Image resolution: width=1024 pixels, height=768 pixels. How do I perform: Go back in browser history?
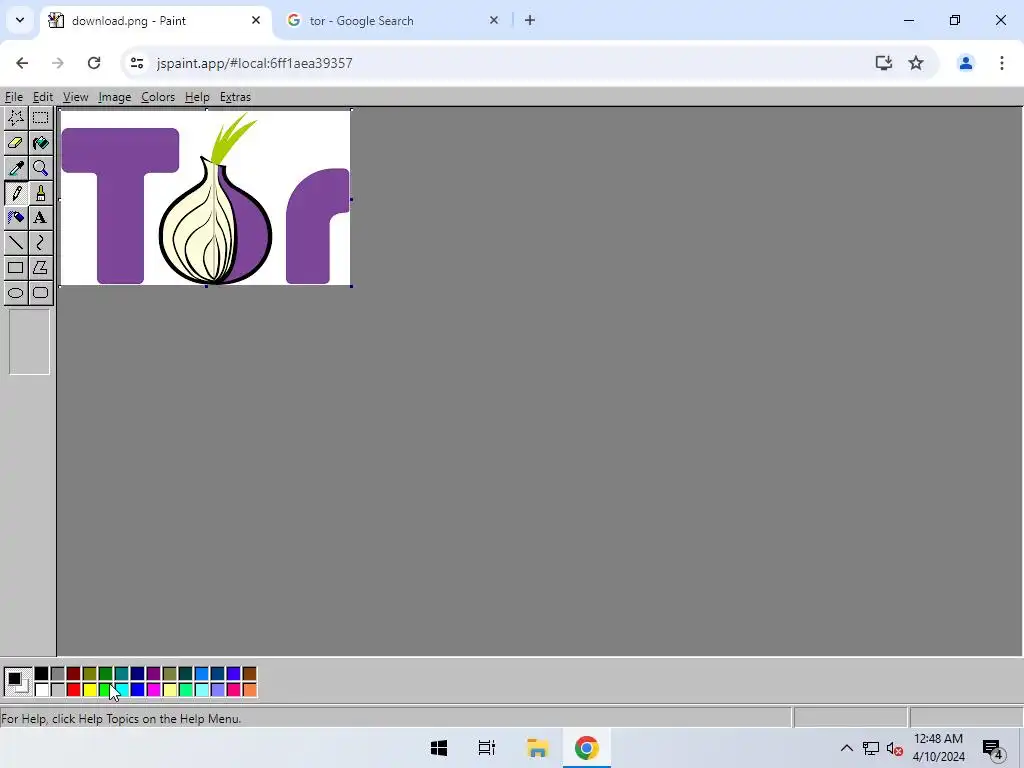[22, 63]
